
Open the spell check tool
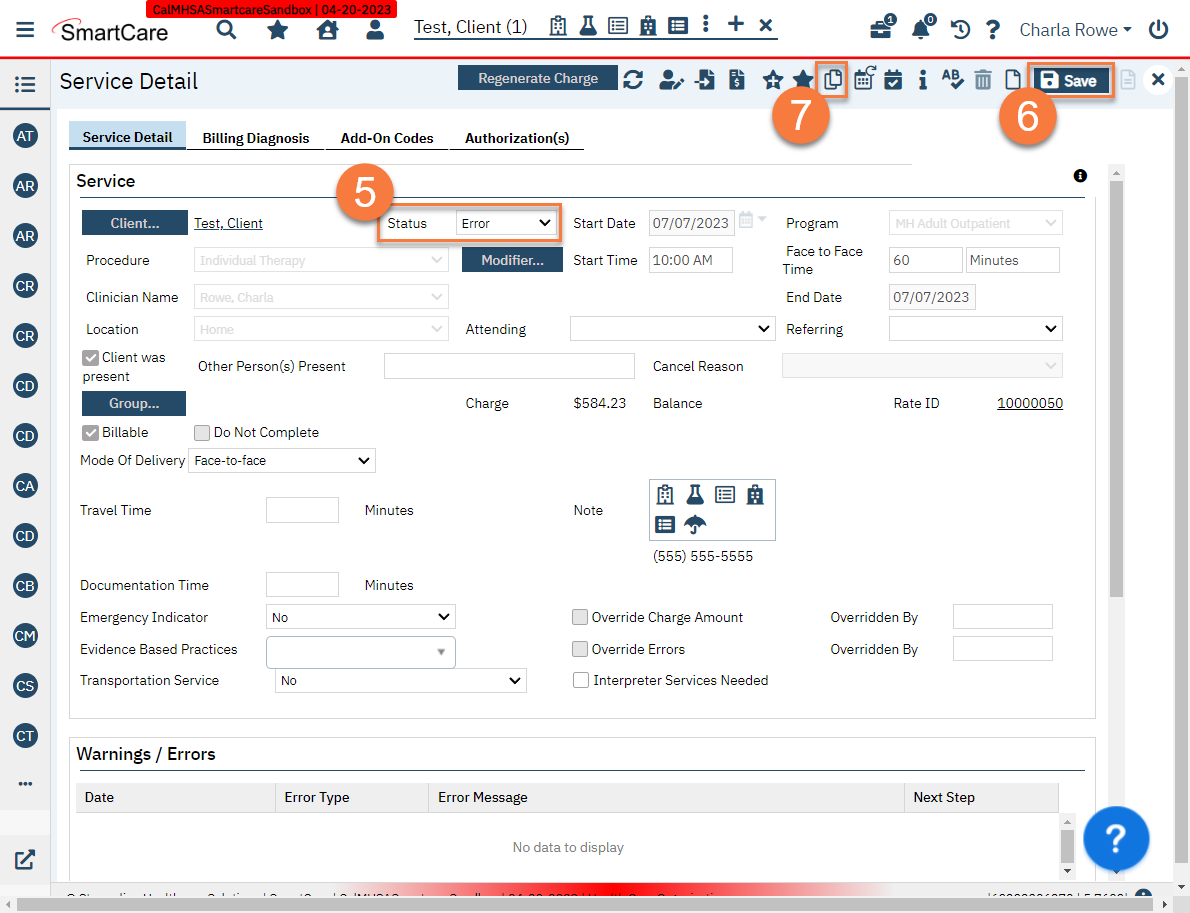pos(952,79)
